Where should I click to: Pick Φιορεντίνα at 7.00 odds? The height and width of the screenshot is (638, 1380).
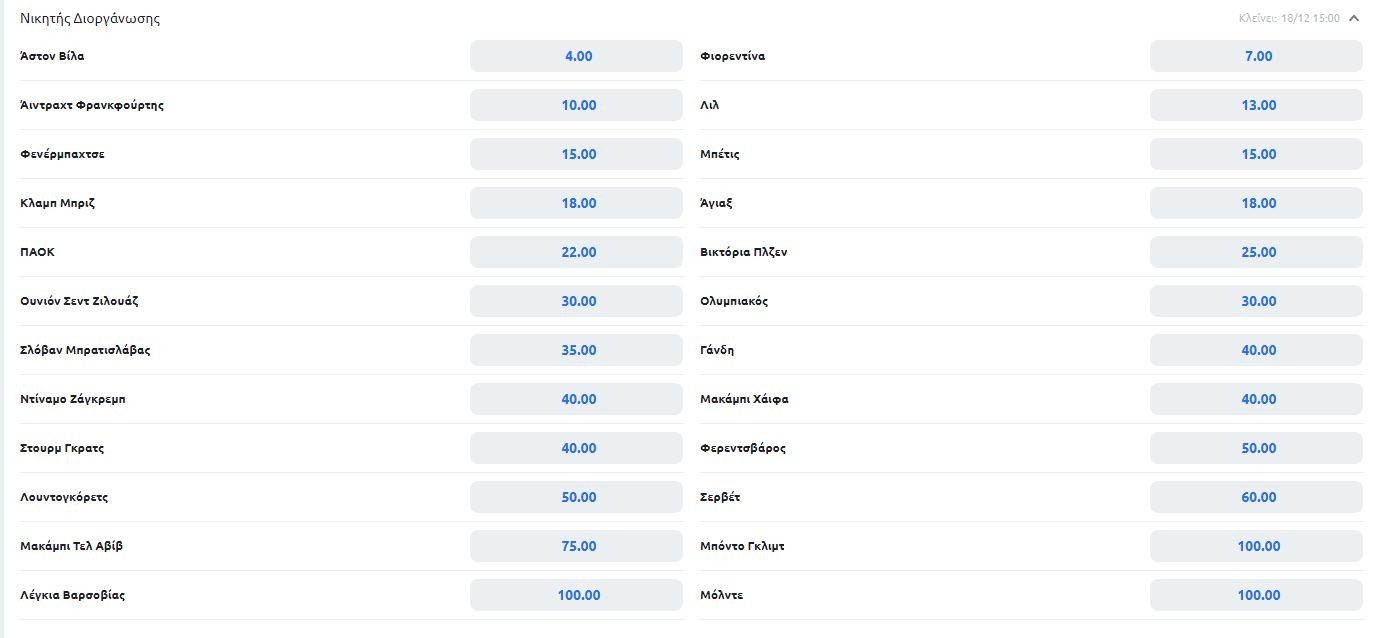tap(1256, 56)
